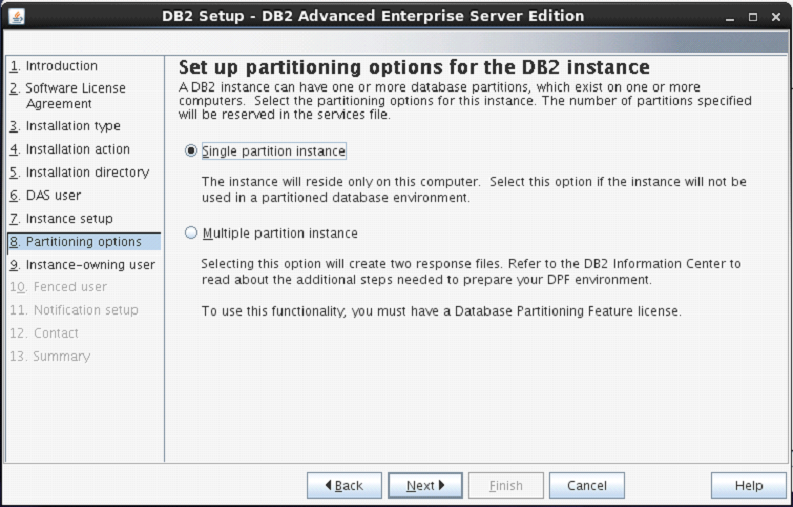The width and height of the screenshot is (793, 507).
Task: Jump to Installation action step
Action: click(77, 149)
